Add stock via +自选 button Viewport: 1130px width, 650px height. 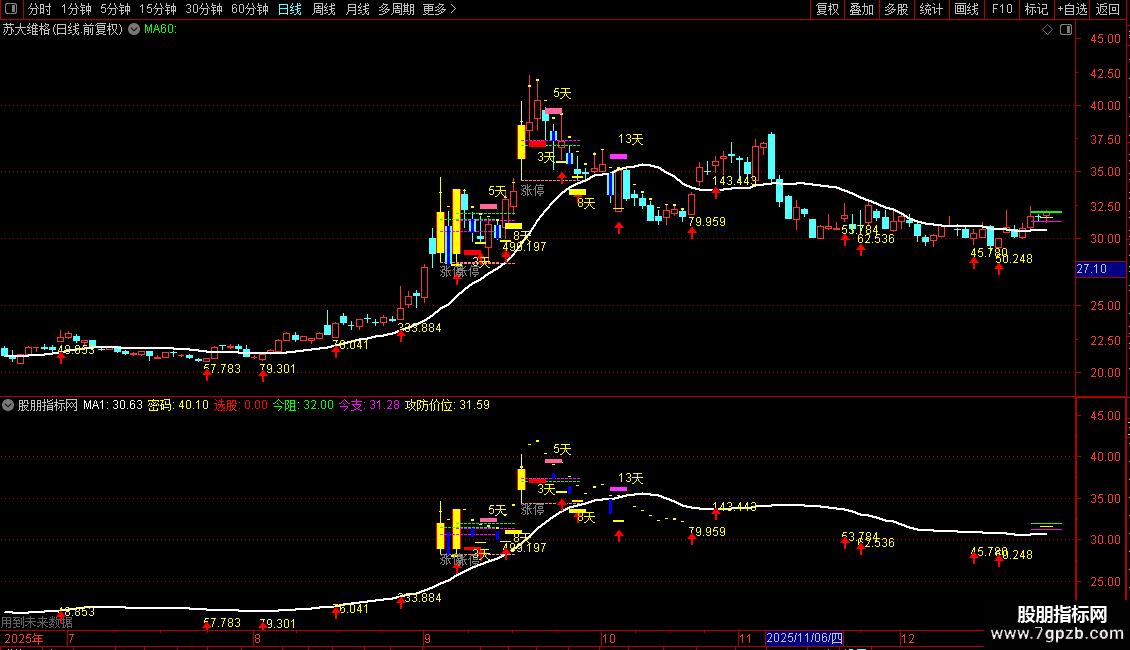click(x=1072, y=9)
